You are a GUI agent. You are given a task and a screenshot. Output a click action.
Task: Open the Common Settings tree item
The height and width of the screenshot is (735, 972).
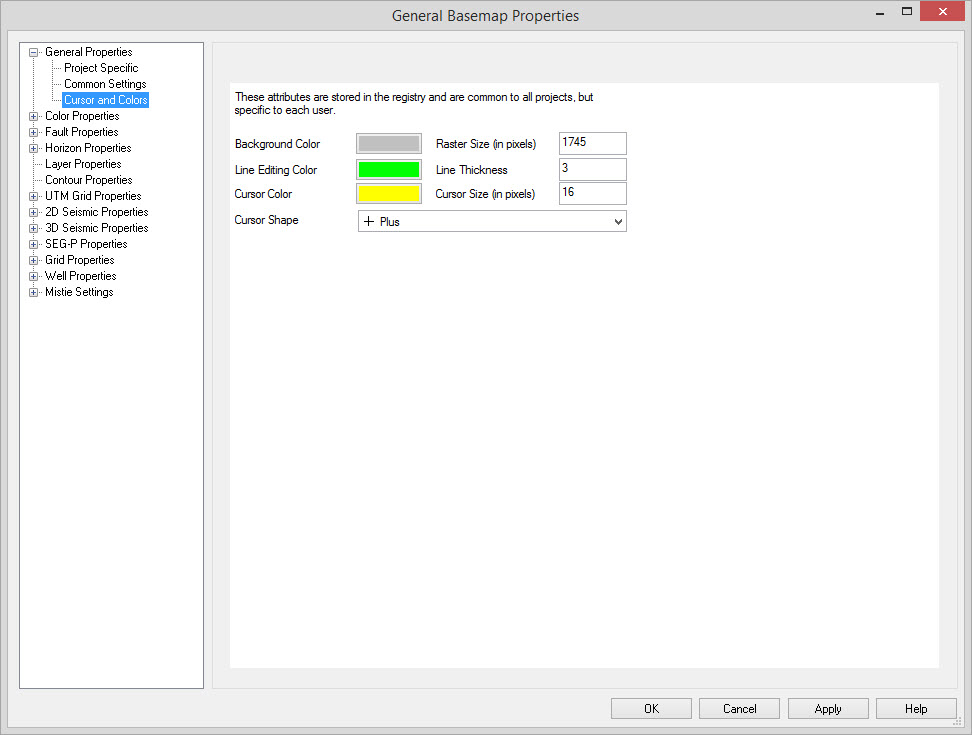[x=105, y=84]
